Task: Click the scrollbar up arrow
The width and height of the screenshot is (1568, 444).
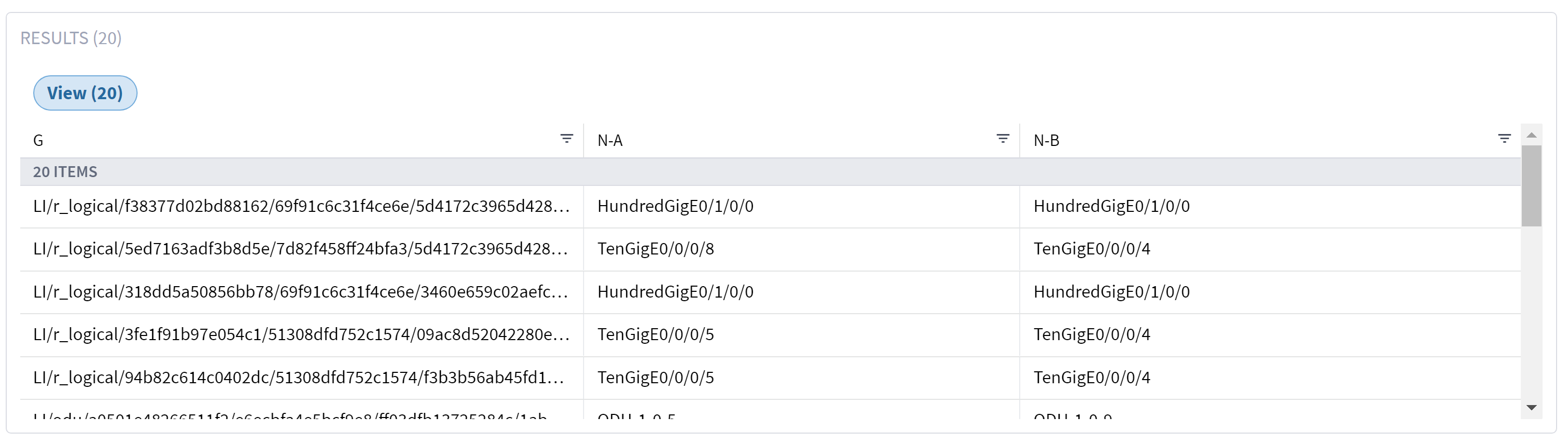Action: (x=1532, y=134)
